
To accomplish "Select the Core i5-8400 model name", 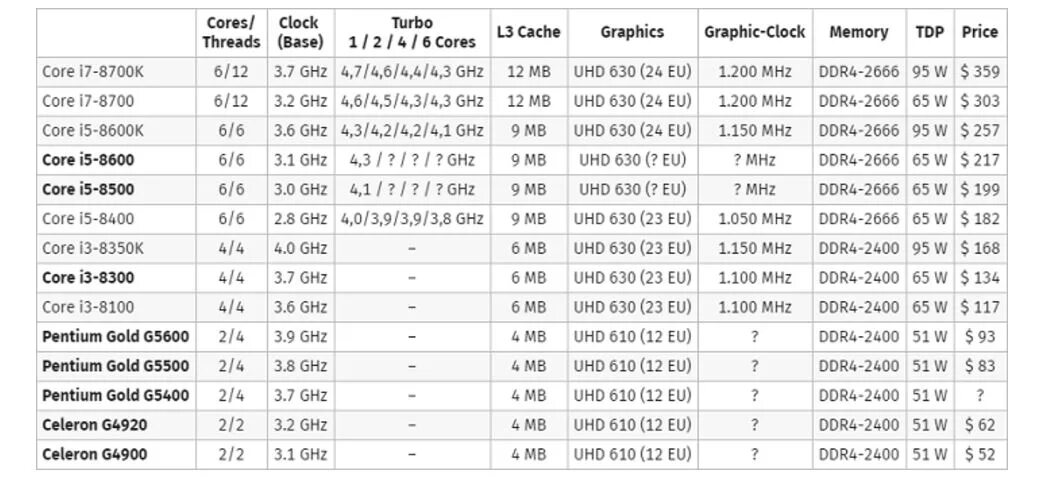I will click(x=88, y=219).
